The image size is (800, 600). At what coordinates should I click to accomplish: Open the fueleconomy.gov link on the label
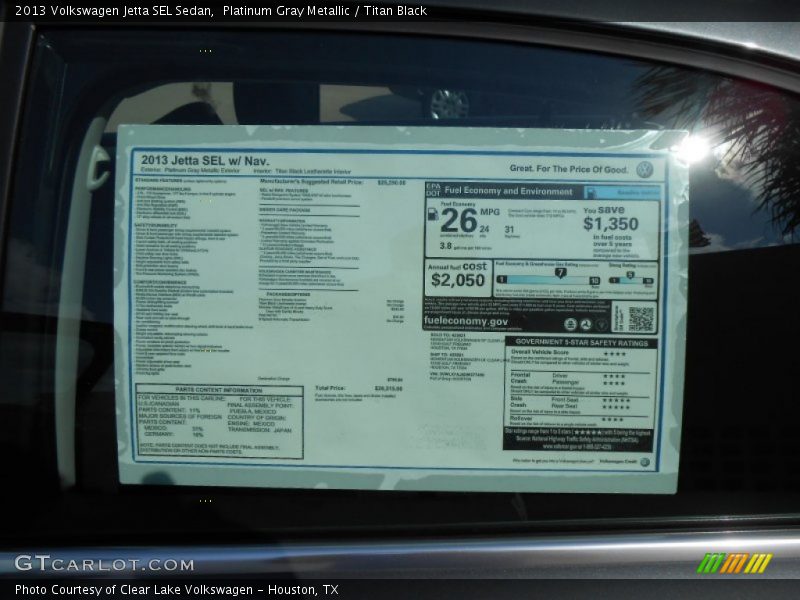point(465,321)
